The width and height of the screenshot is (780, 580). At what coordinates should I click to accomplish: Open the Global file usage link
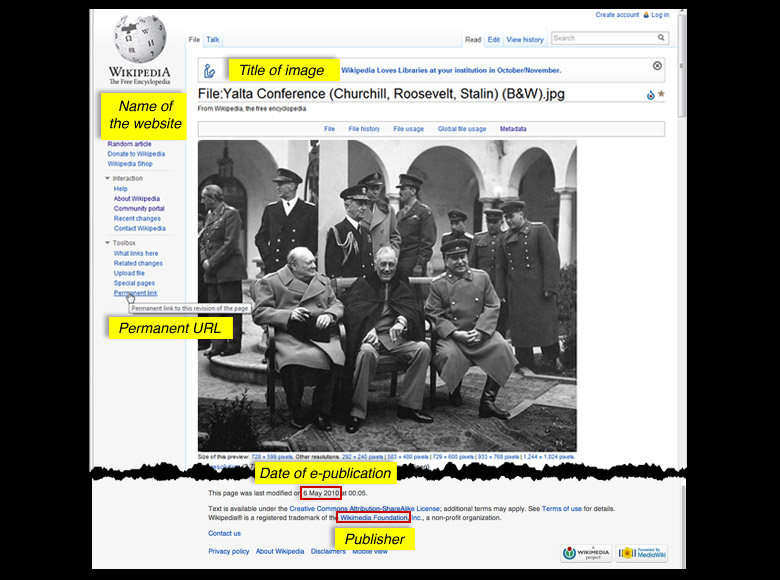pyautogui.click(x=462, y=129)
